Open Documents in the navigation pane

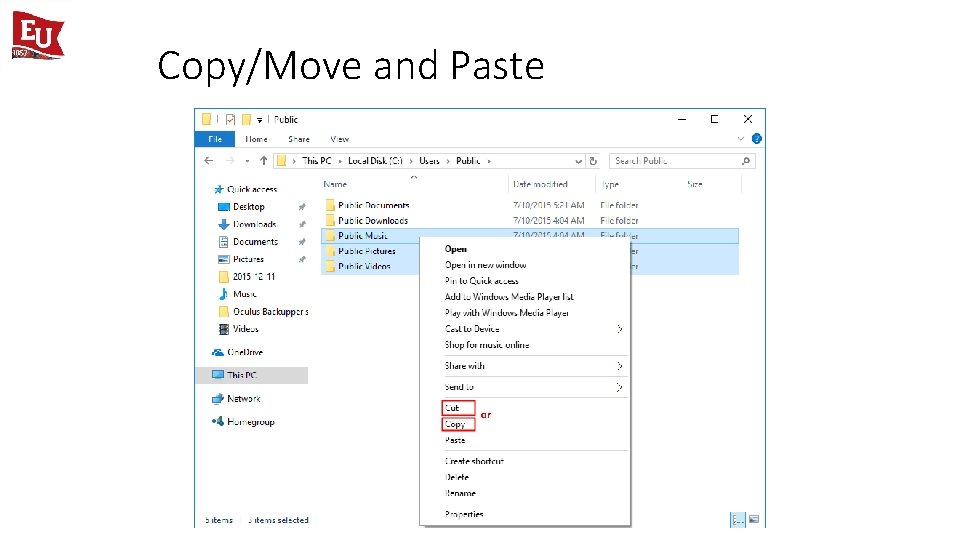coord(255,242)
